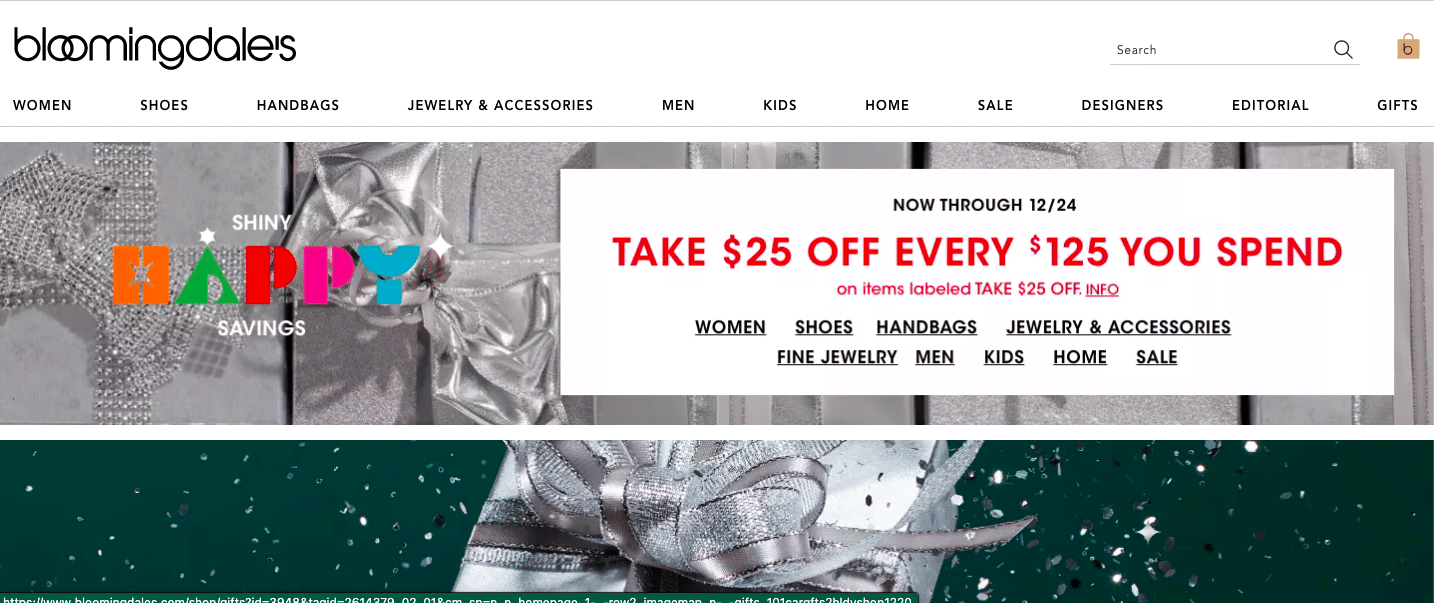
Task: Click the search magnifying glass icon
Action: point(1343,49)
